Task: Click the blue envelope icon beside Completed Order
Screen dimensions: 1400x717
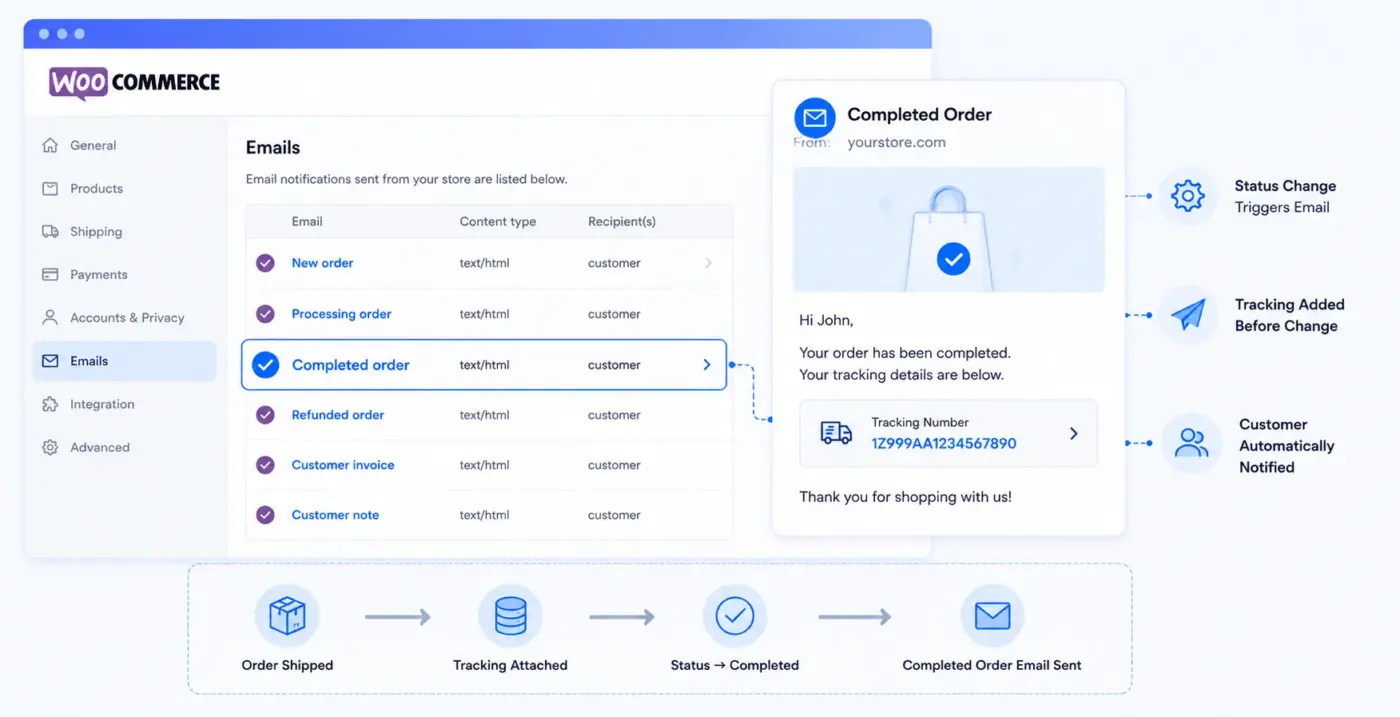Action: tap(815, 118)
